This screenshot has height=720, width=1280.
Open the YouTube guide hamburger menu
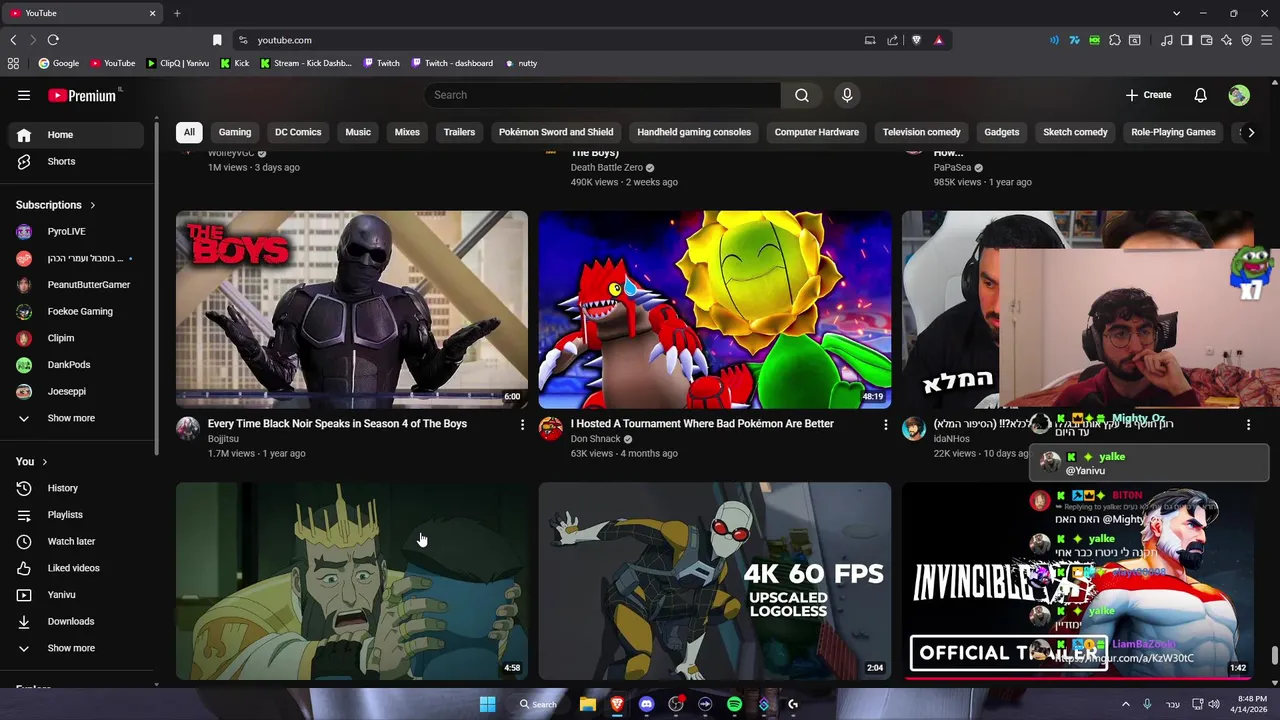(24, 95)
